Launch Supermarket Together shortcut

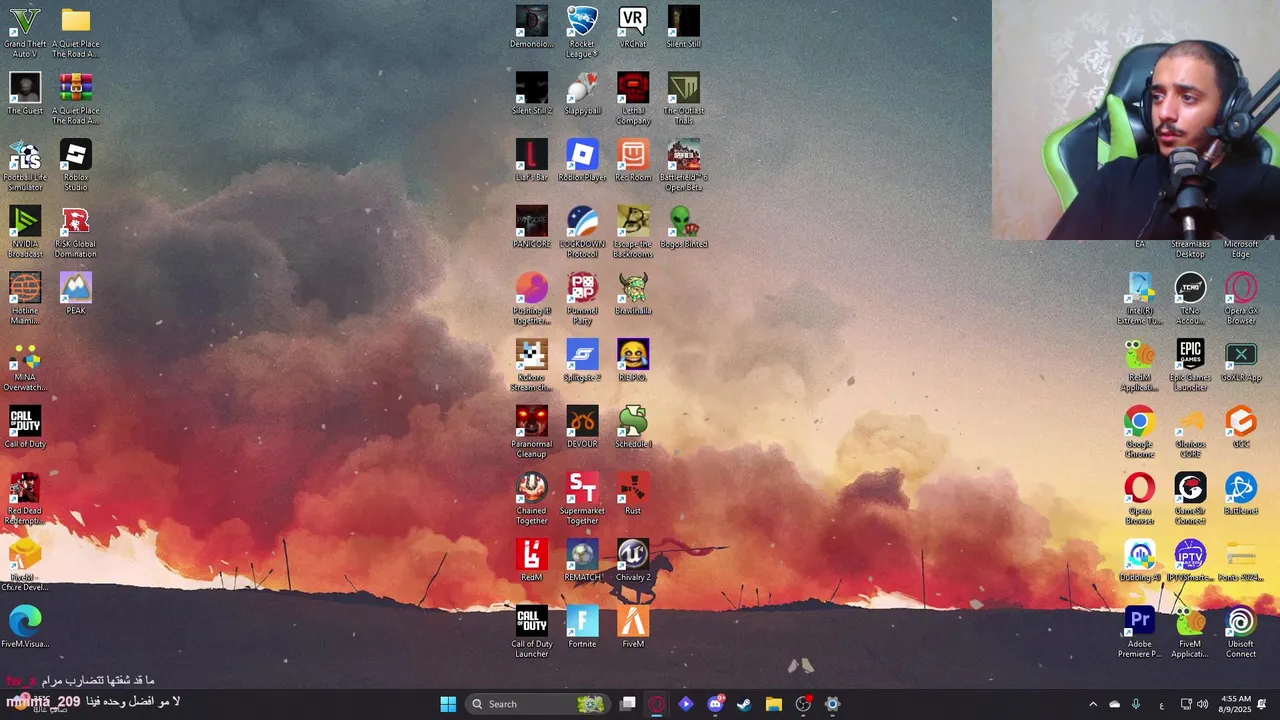pos(582,498)
